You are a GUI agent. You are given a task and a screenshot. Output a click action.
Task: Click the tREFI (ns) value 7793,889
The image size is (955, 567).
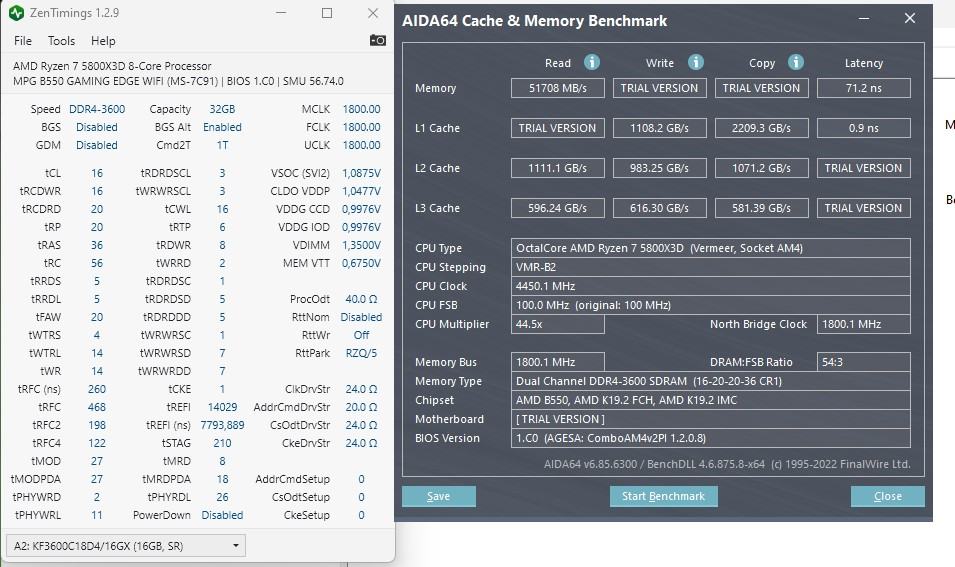222,425
